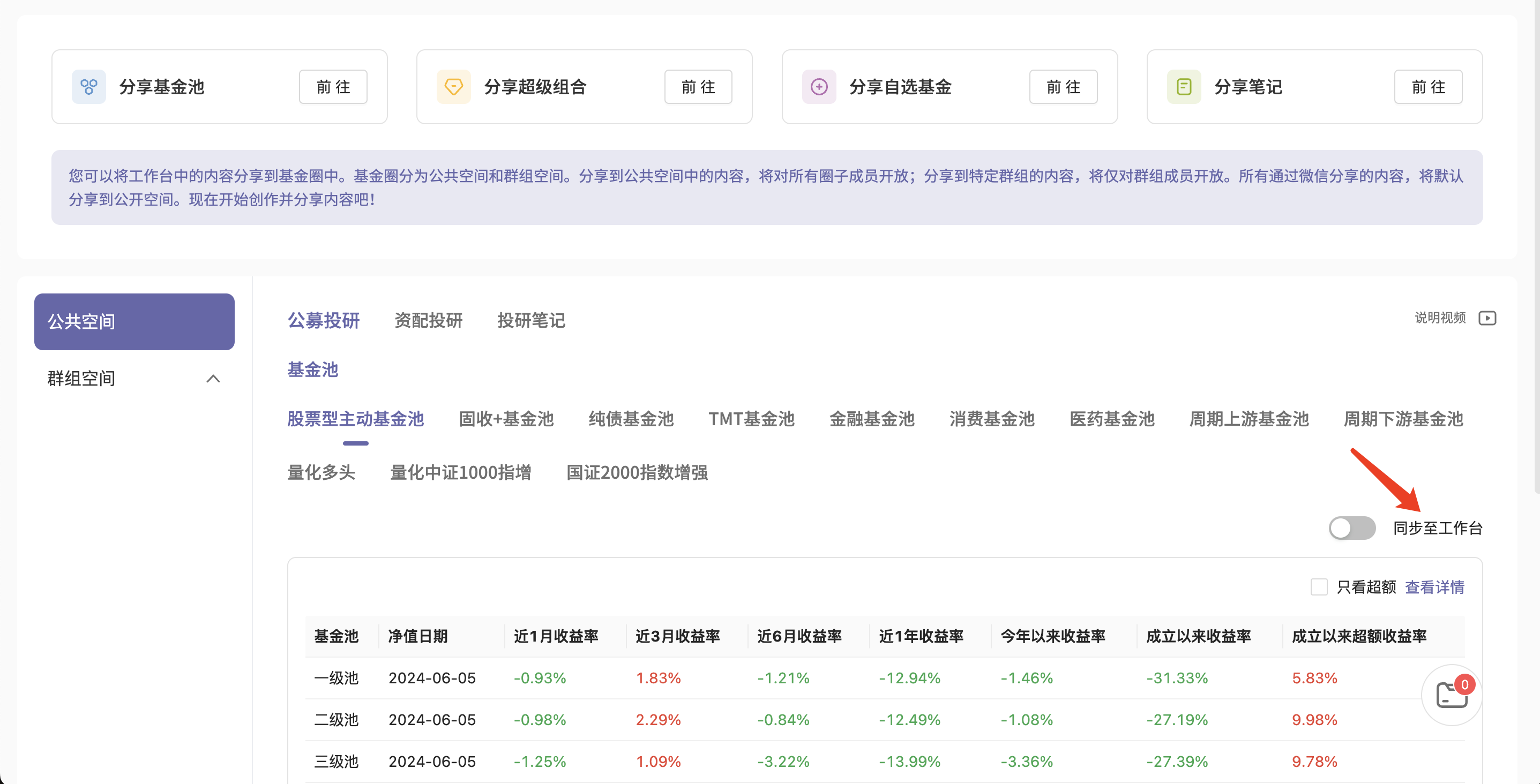Open the 查看详情 link
Screen dimensions: 1540x784
(1434, 587)
